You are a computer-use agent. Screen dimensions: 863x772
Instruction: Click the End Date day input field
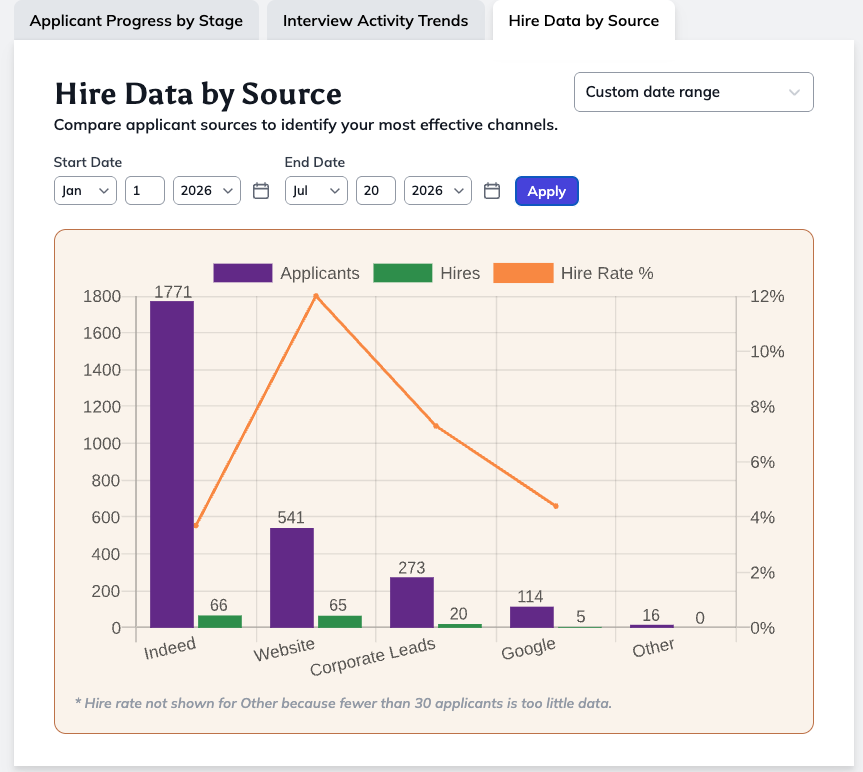(376, 190)
